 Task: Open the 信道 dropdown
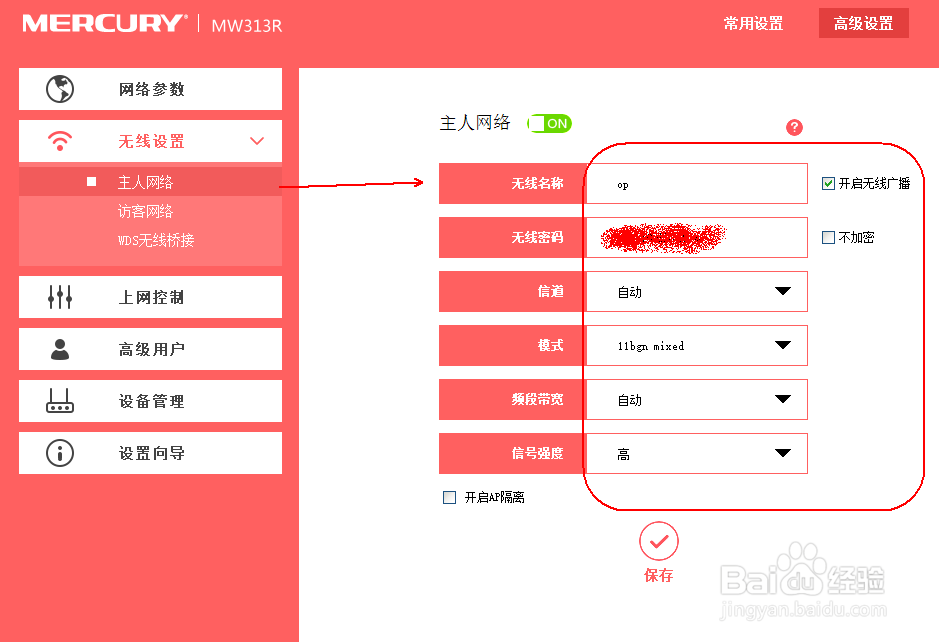click(x=696, y=292)
